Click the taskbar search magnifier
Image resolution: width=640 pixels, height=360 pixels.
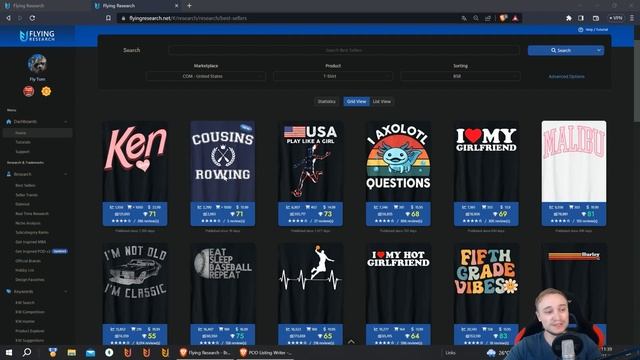27,352
